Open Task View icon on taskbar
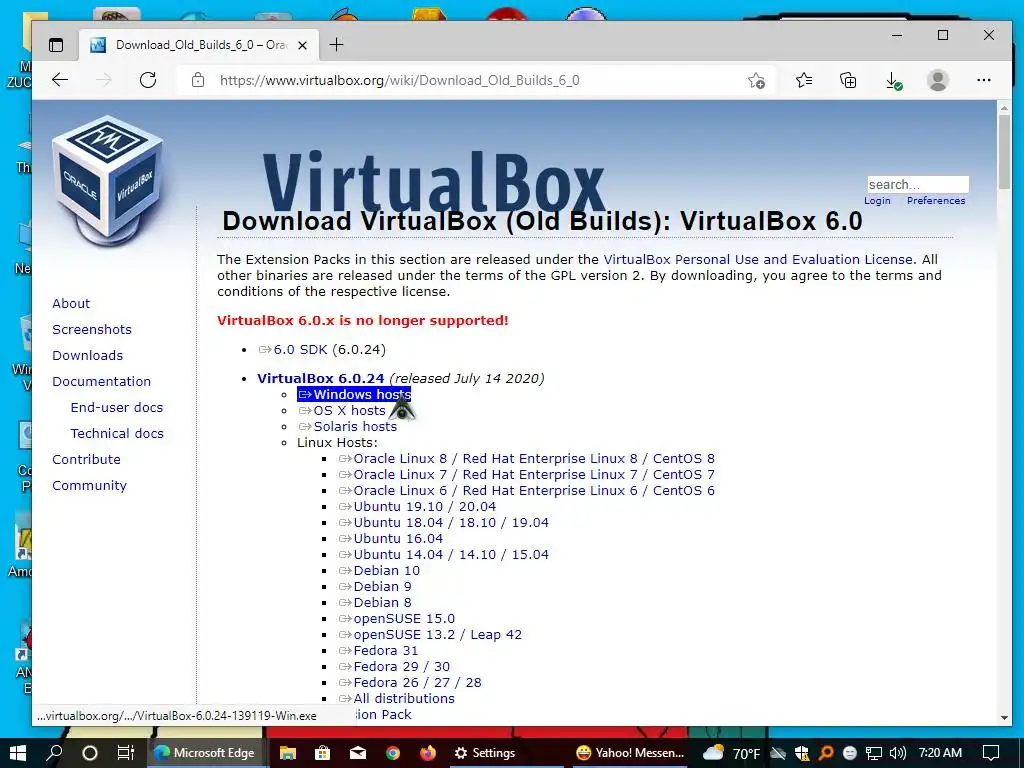Screen dimensions: 1024x768 coord(125,753)
